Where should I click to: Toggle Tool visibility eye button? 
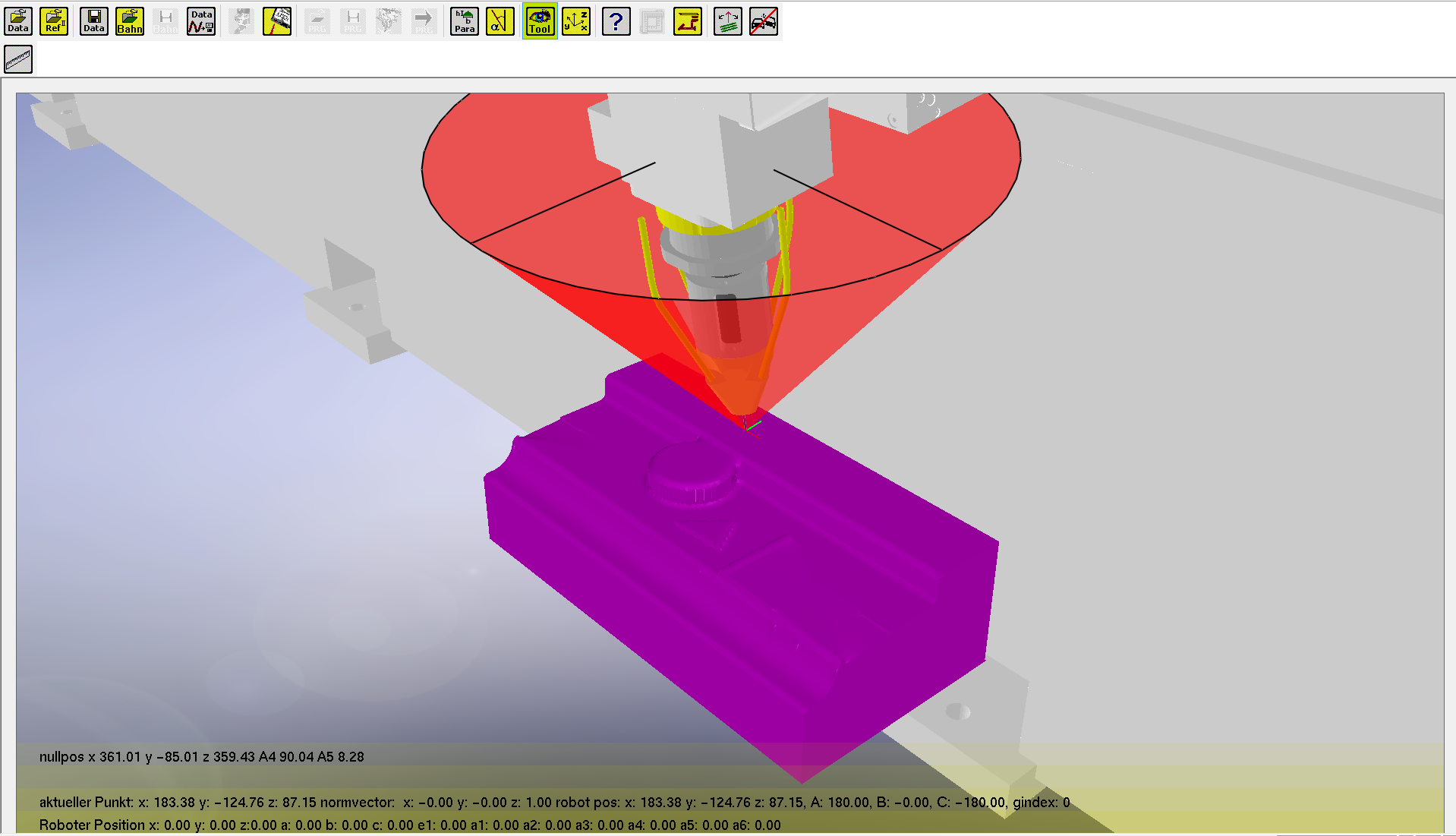point(540,21)
